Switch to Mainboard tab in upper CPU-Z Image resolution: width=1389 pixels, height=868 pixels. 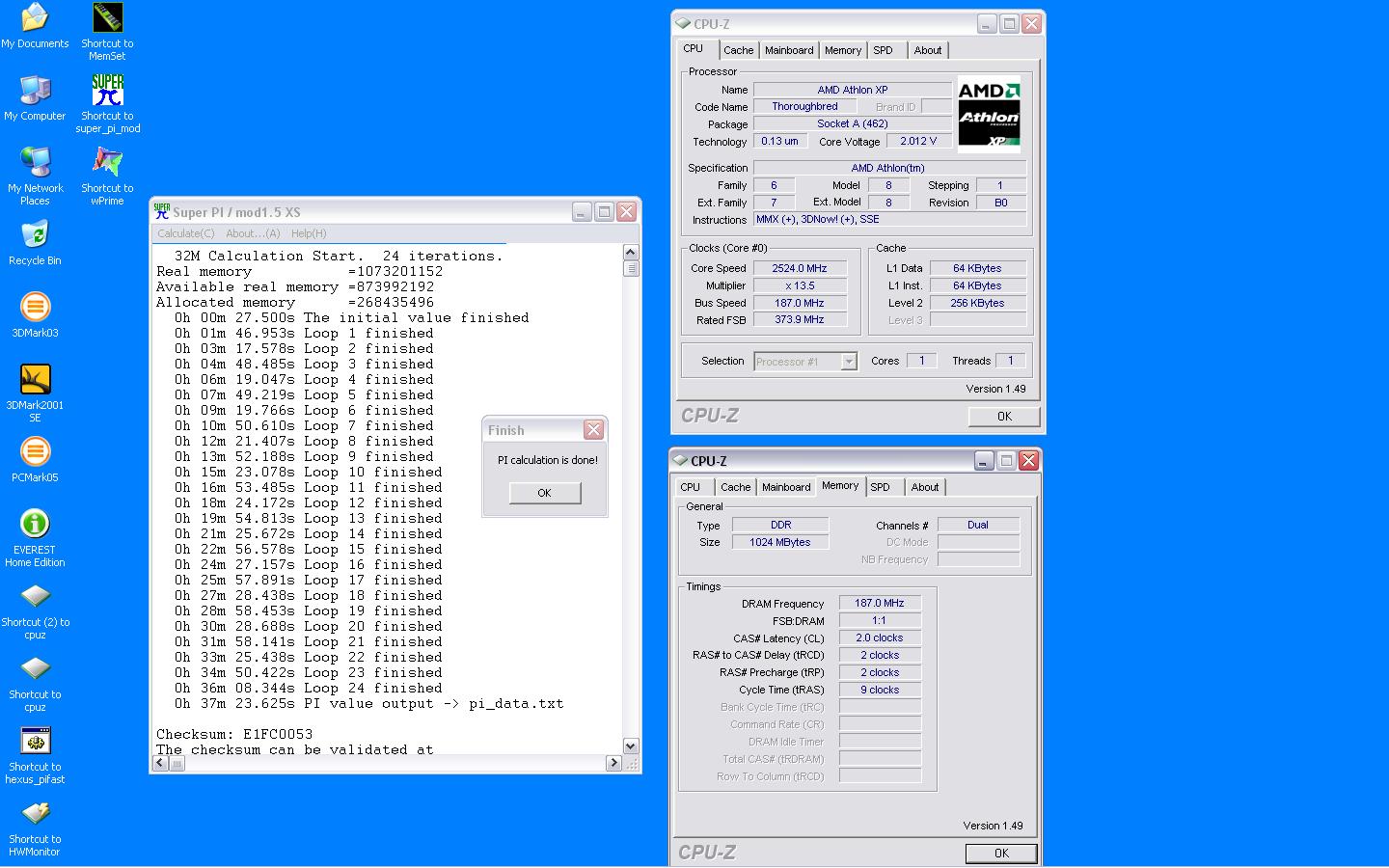click(x=789, y=50)
